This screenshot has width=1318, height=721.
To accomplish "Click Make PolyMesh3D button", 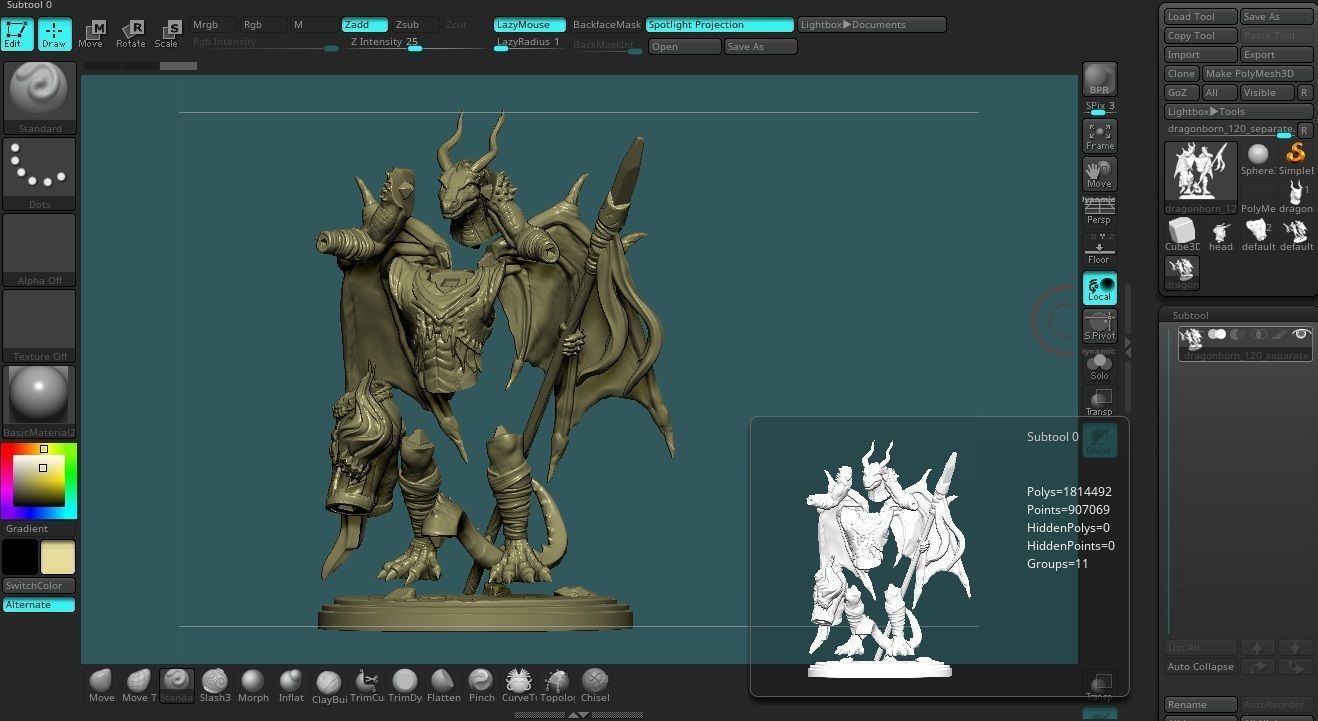I will (x=1257, y=73).
